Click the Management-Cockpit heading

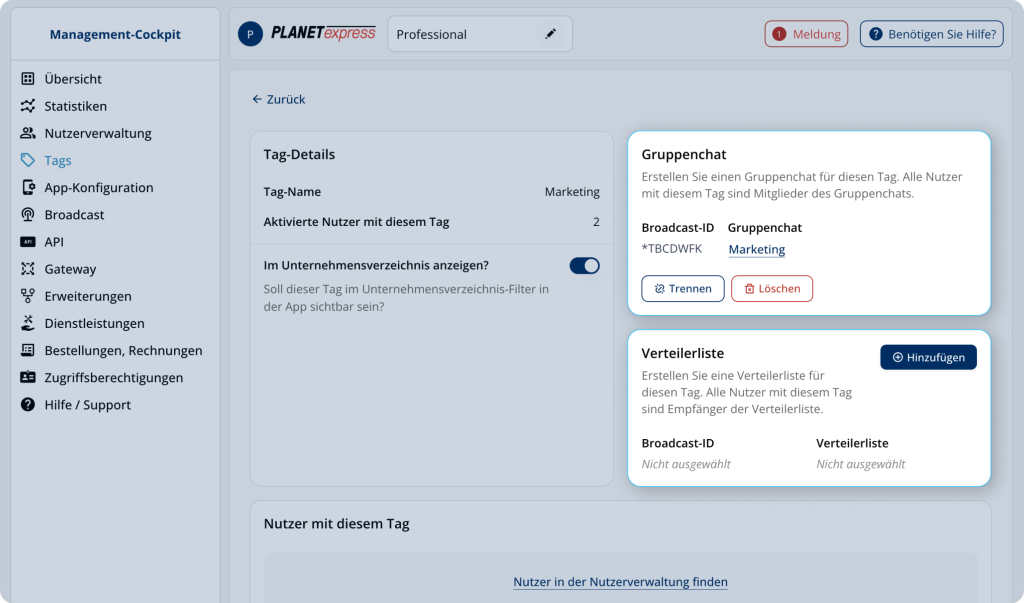tap(115, 35)
